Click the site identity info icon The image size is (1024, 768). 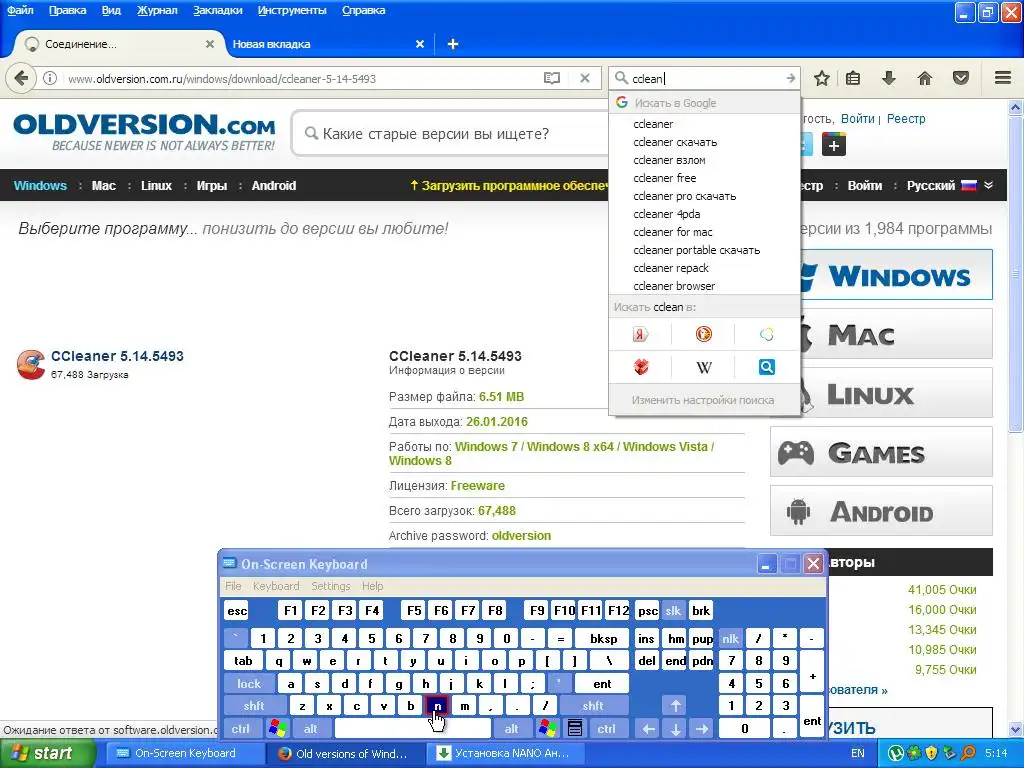pyautogui.click(x=50, y=78)
